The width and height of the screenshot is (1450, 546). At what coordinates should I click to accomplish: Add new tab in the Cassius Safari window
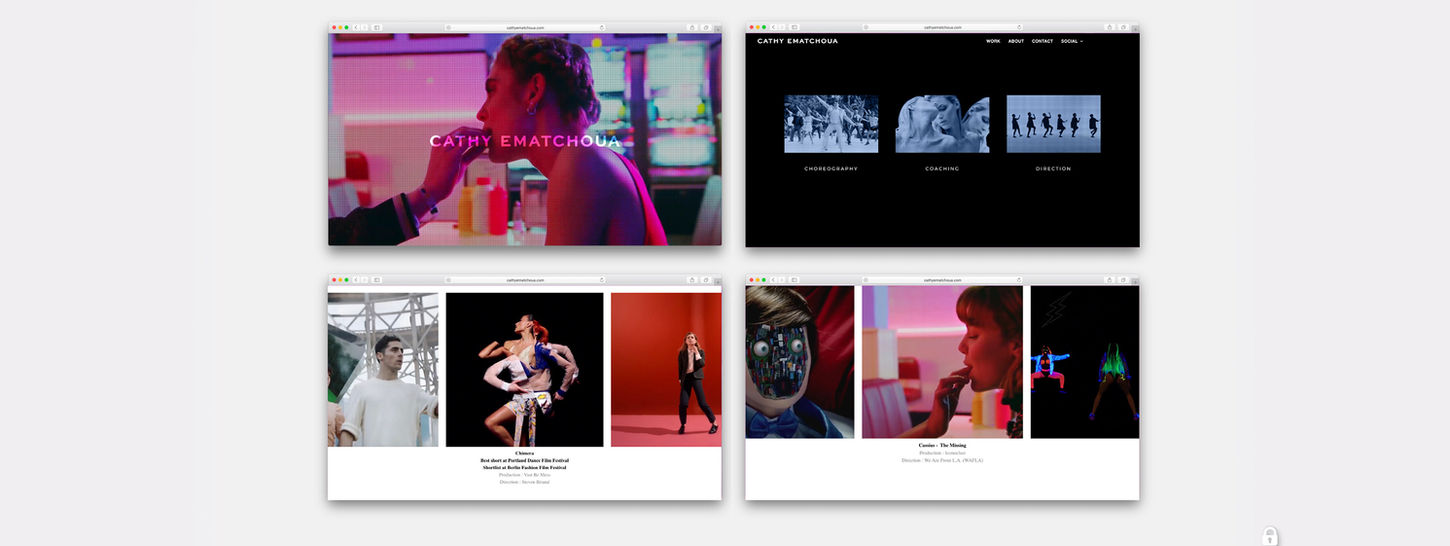[x=1135, y=281]
